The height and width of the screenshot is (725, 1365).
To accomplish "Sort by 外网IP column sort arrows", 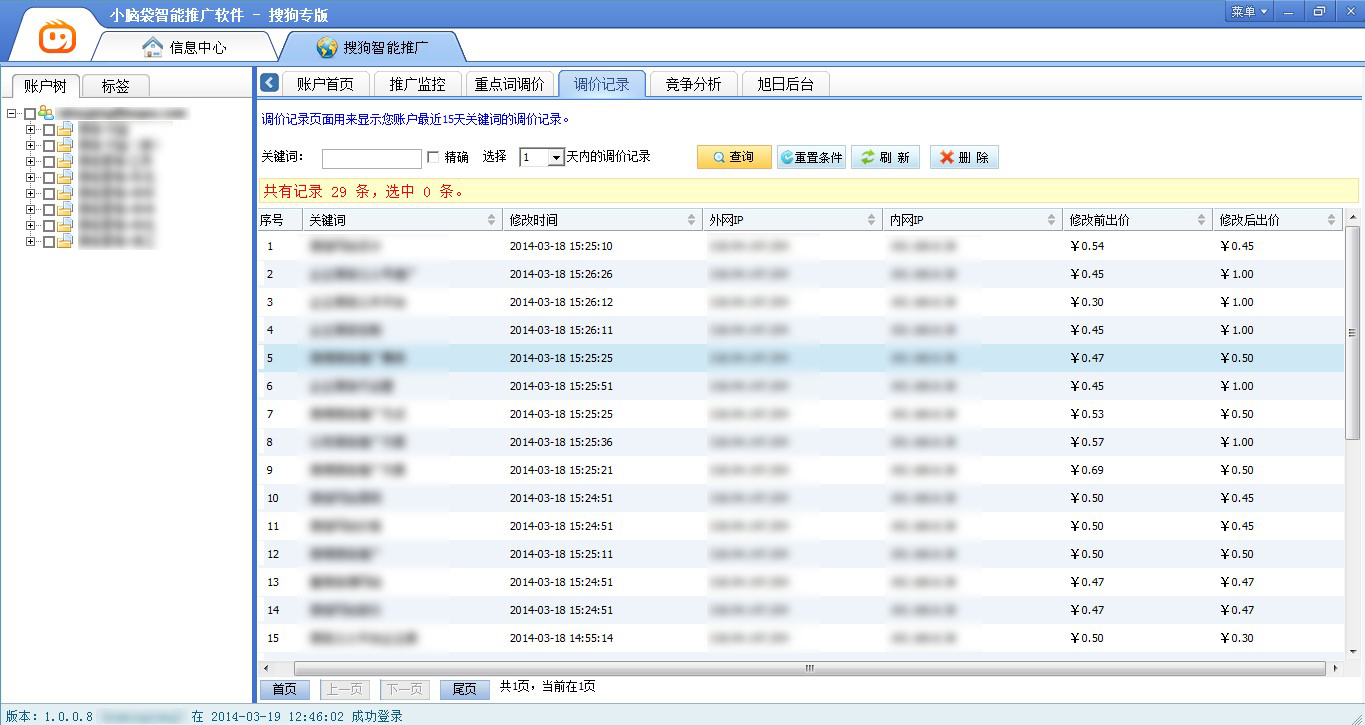I will 873,220.
